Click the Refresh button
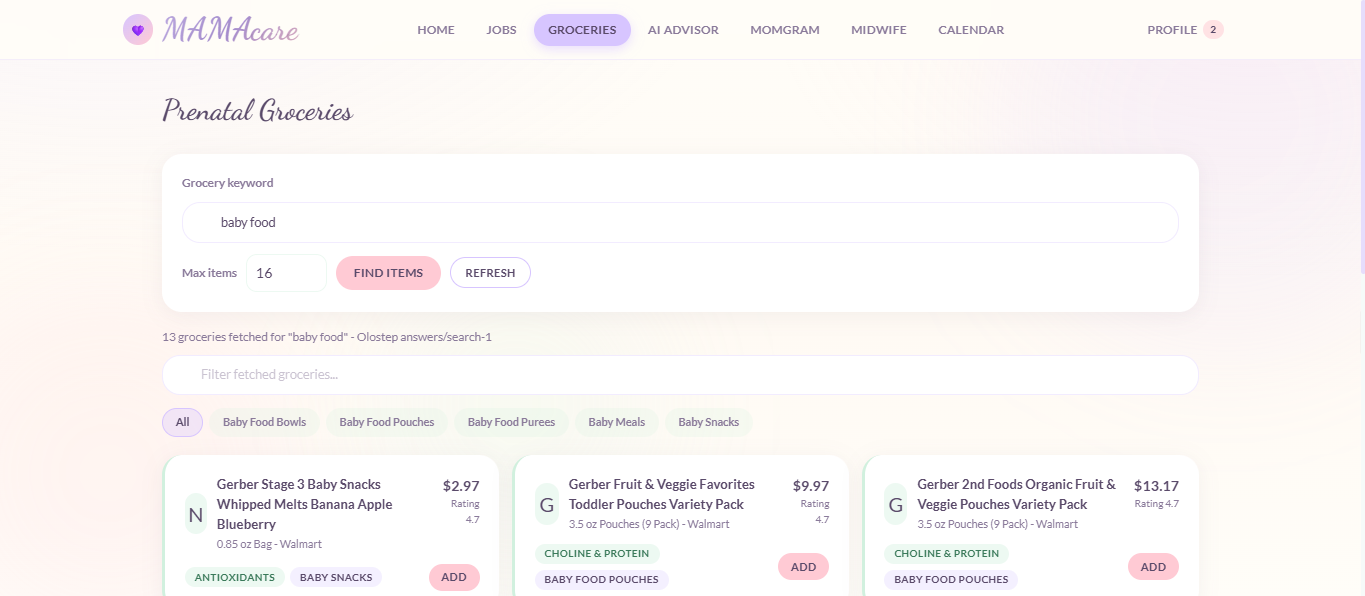This screenshot has height=596, width=1365. (490, 273)
